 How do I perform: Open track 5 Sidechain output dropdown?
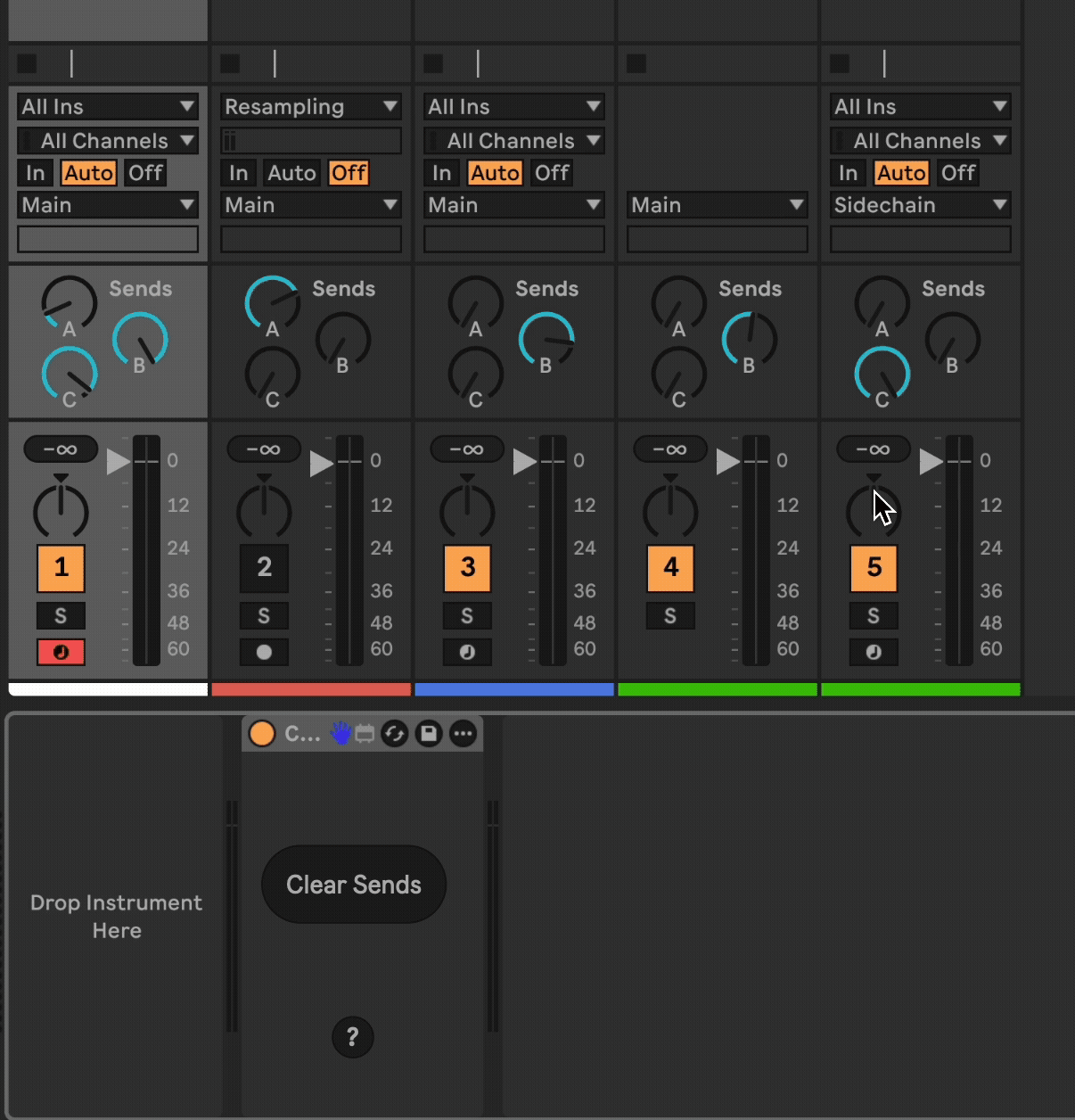921,205
